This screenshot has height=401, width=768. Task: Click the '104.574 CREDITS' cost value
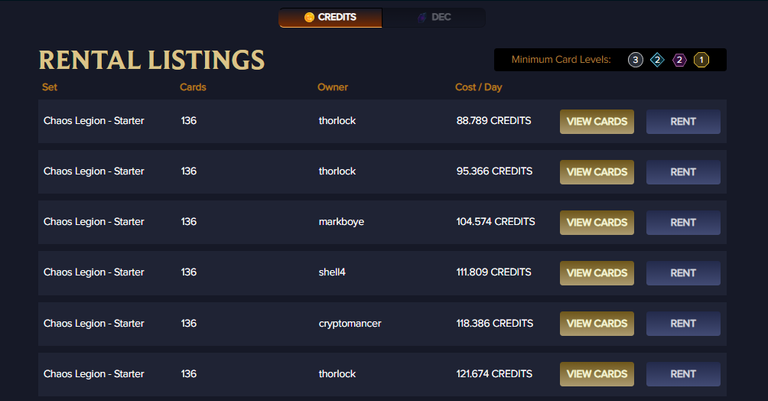tap(496, 221)
